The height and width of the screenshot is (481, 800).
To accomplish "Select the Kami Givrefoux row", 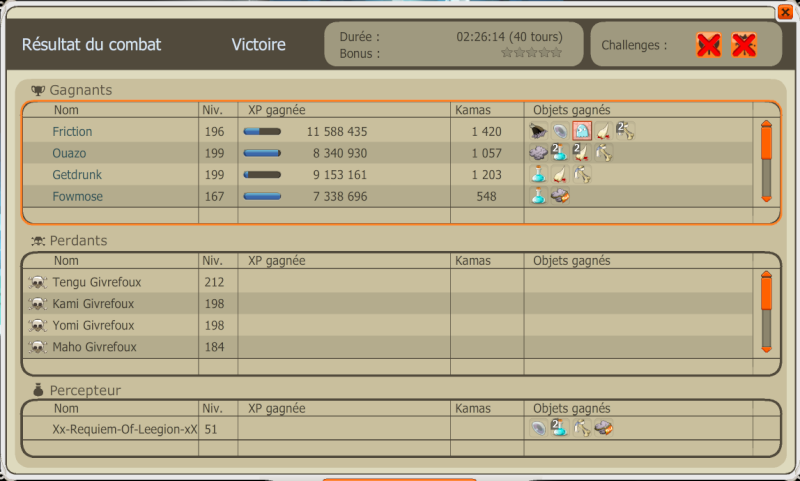I will pos(388,303).
